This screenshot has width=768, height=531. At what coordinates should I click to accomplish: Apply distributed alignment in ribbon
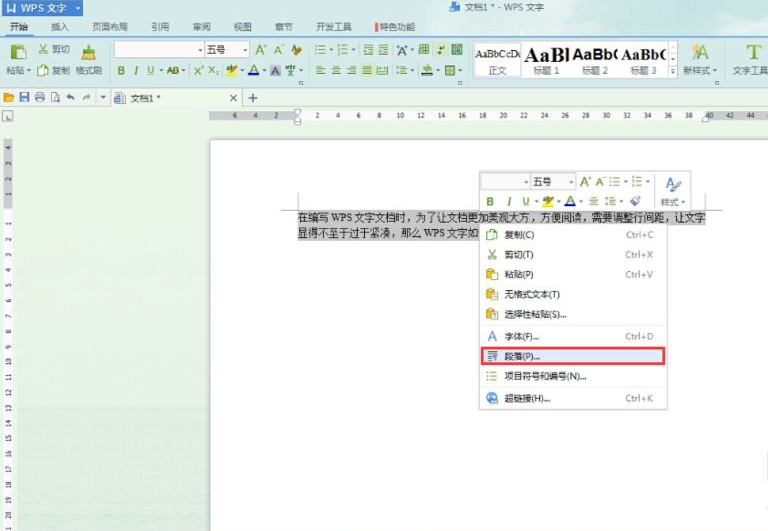(x=383, y=71)
